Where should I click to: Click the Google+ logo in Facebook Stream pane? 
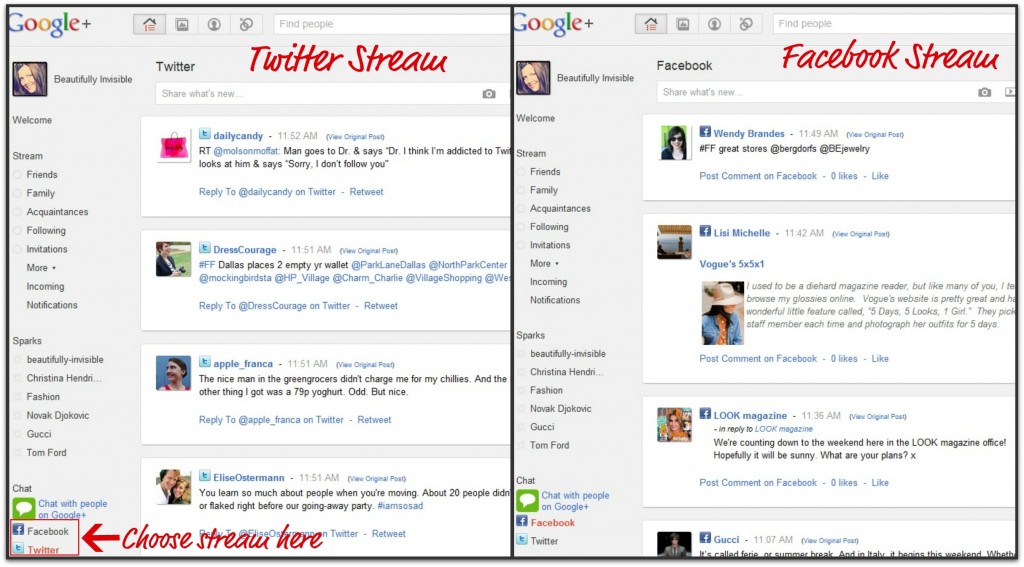(554, 24)
